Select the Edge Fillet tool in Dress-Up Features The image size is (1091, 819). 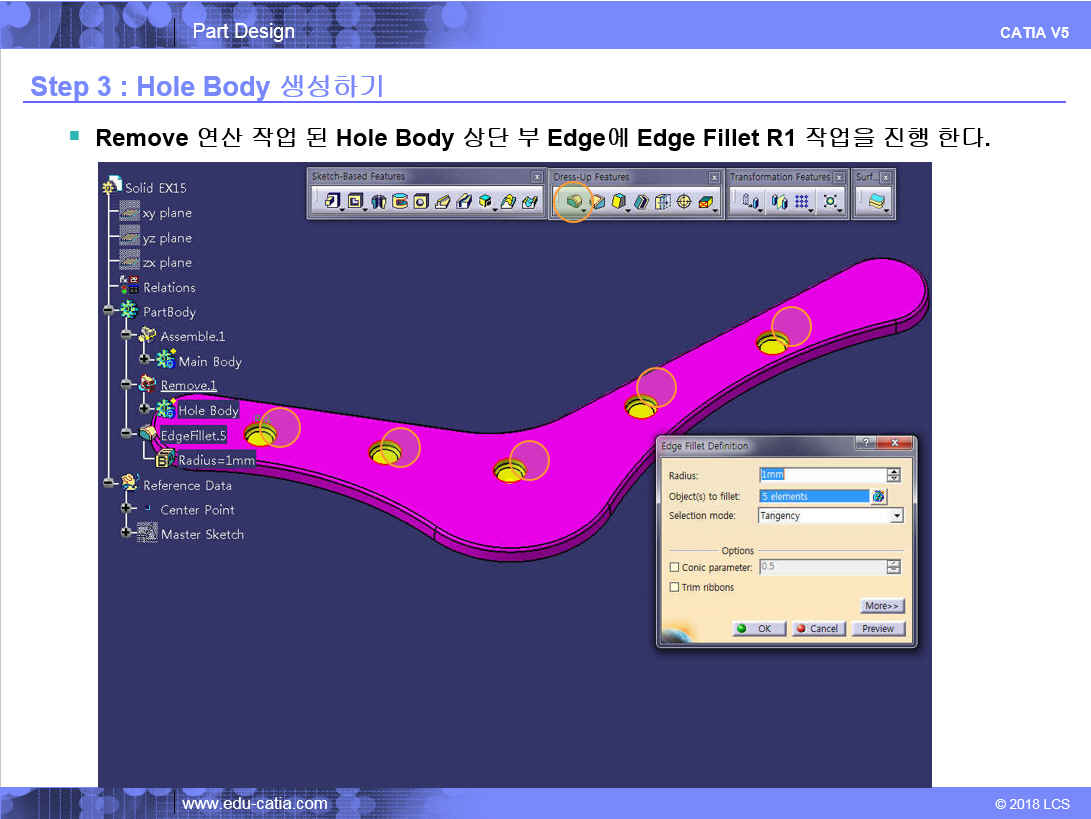[574, 201]
